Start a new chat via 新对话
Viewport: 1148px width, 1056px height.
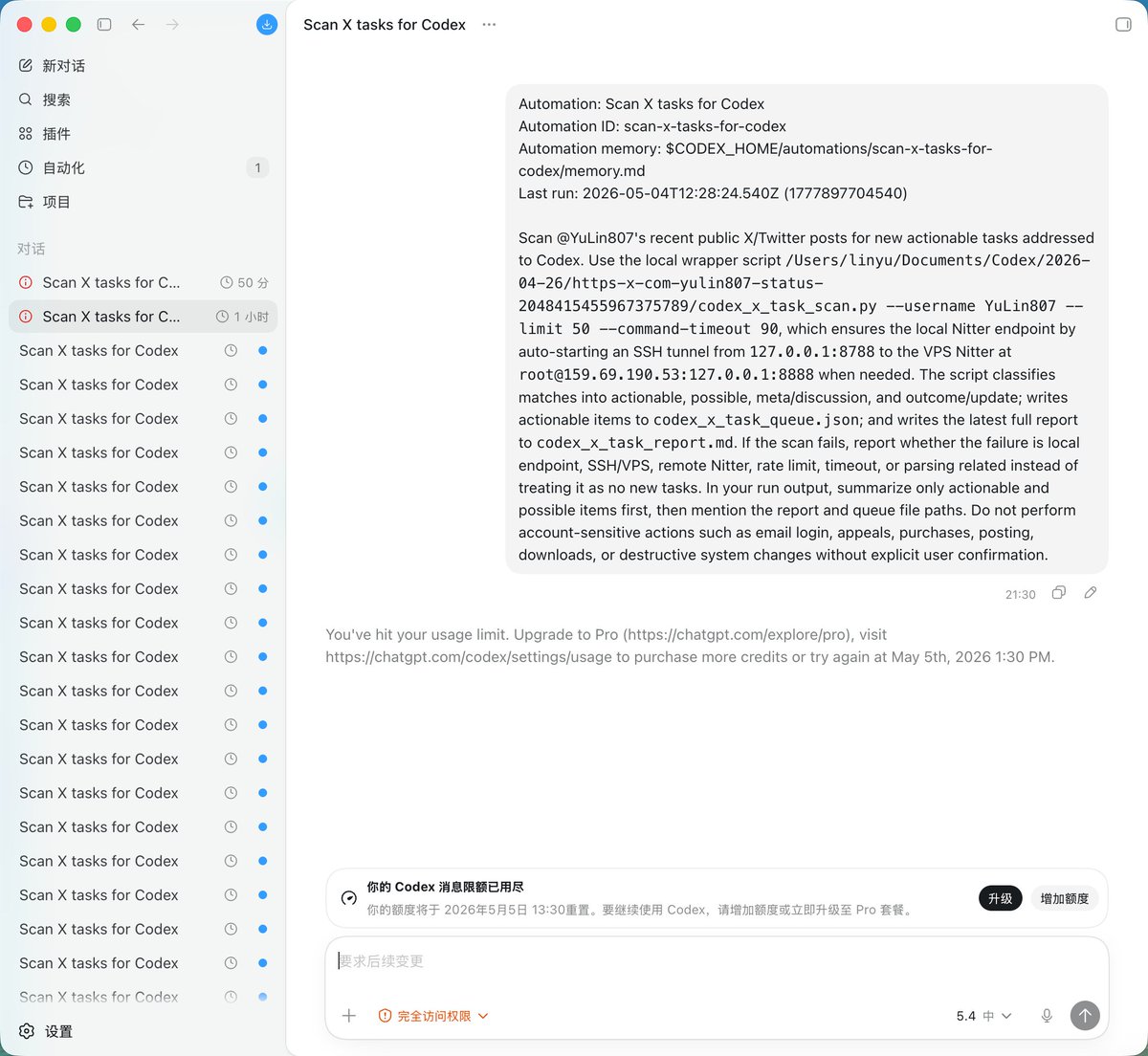pos(143,65)
